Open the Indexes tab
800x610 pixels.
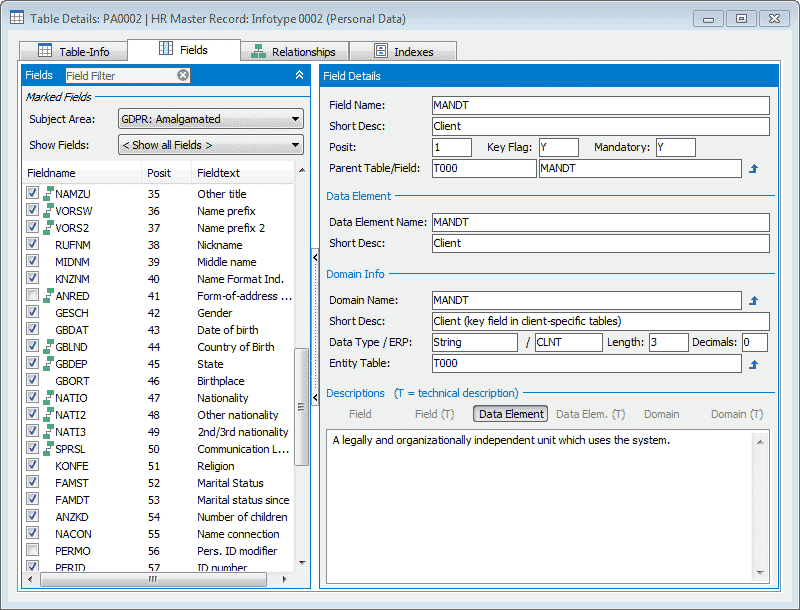tap(403, 52)
